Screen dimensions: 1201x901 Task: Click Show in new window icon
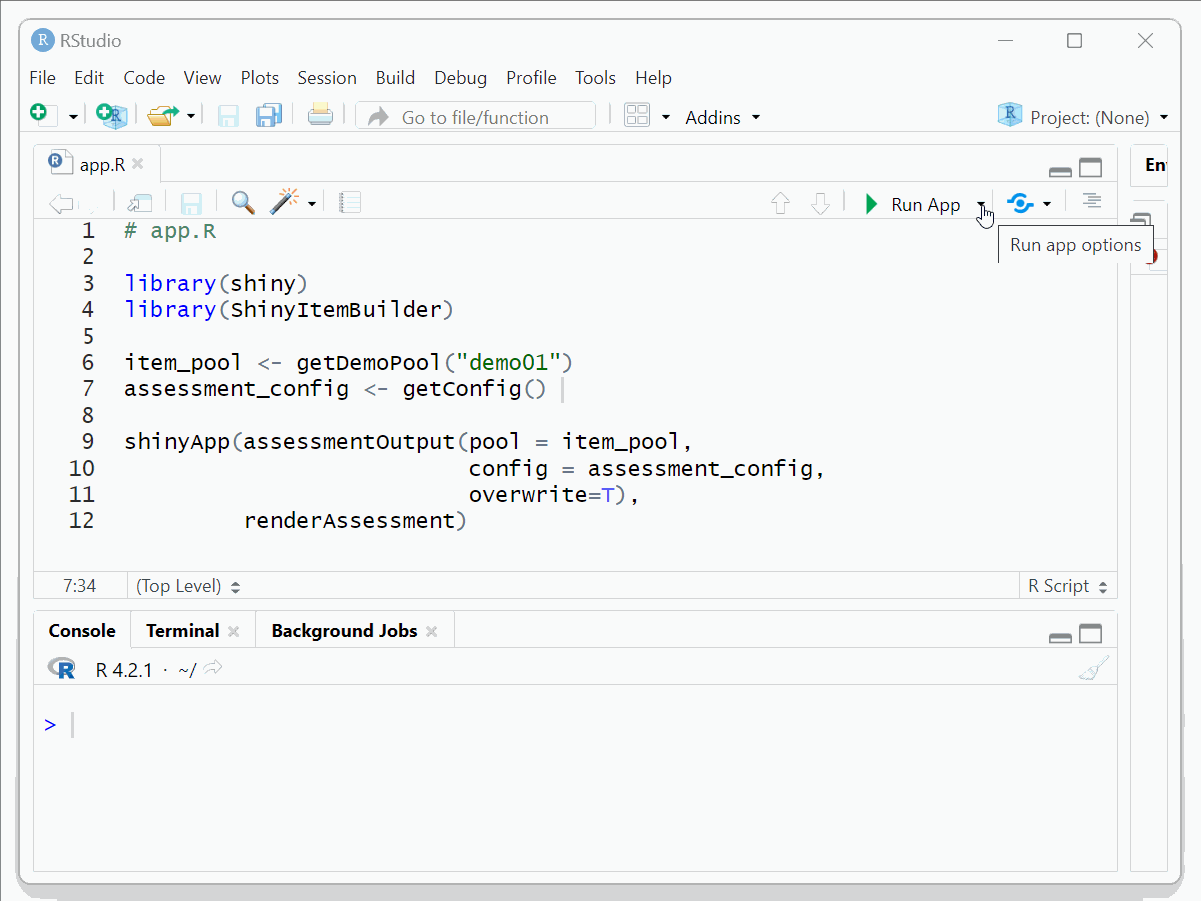(140, 203)
